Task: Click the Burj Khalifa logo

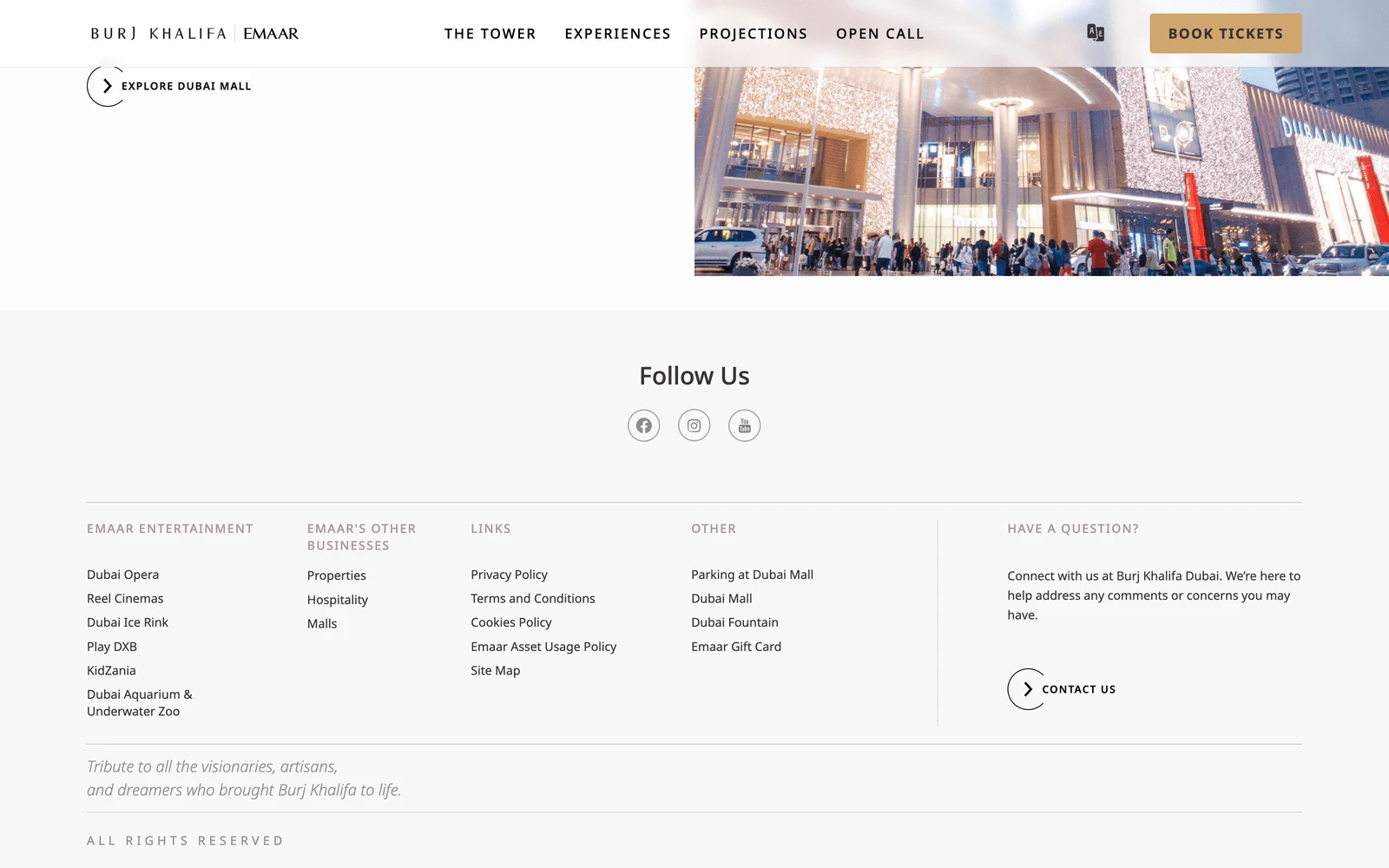Action: point(158,34)
